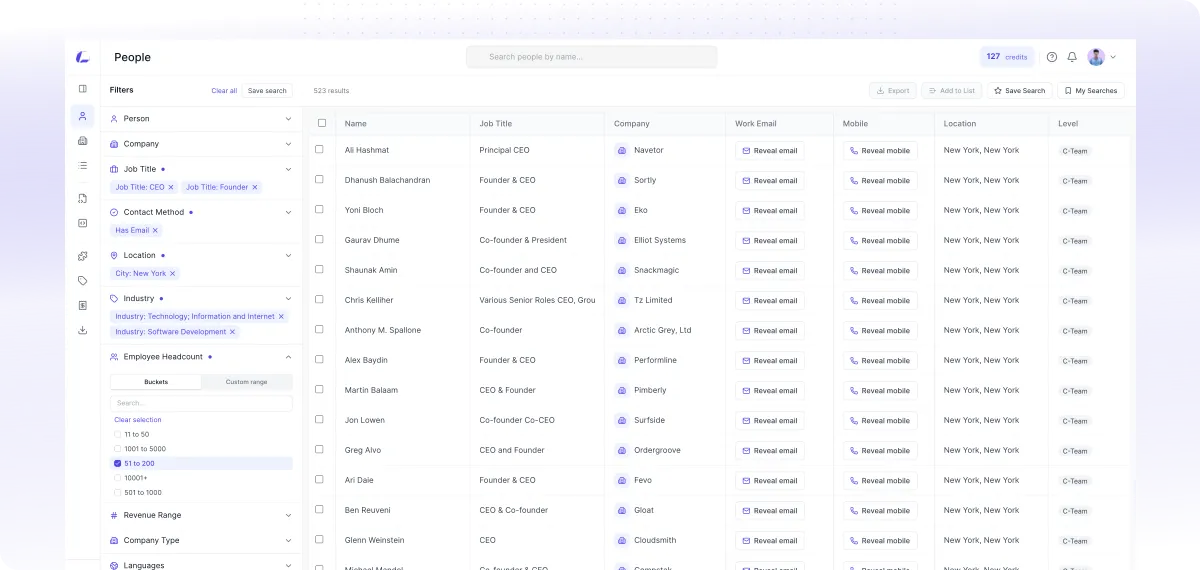
Task: Select the checkbox for Ali Hashmat
Action: pos(320,149)
